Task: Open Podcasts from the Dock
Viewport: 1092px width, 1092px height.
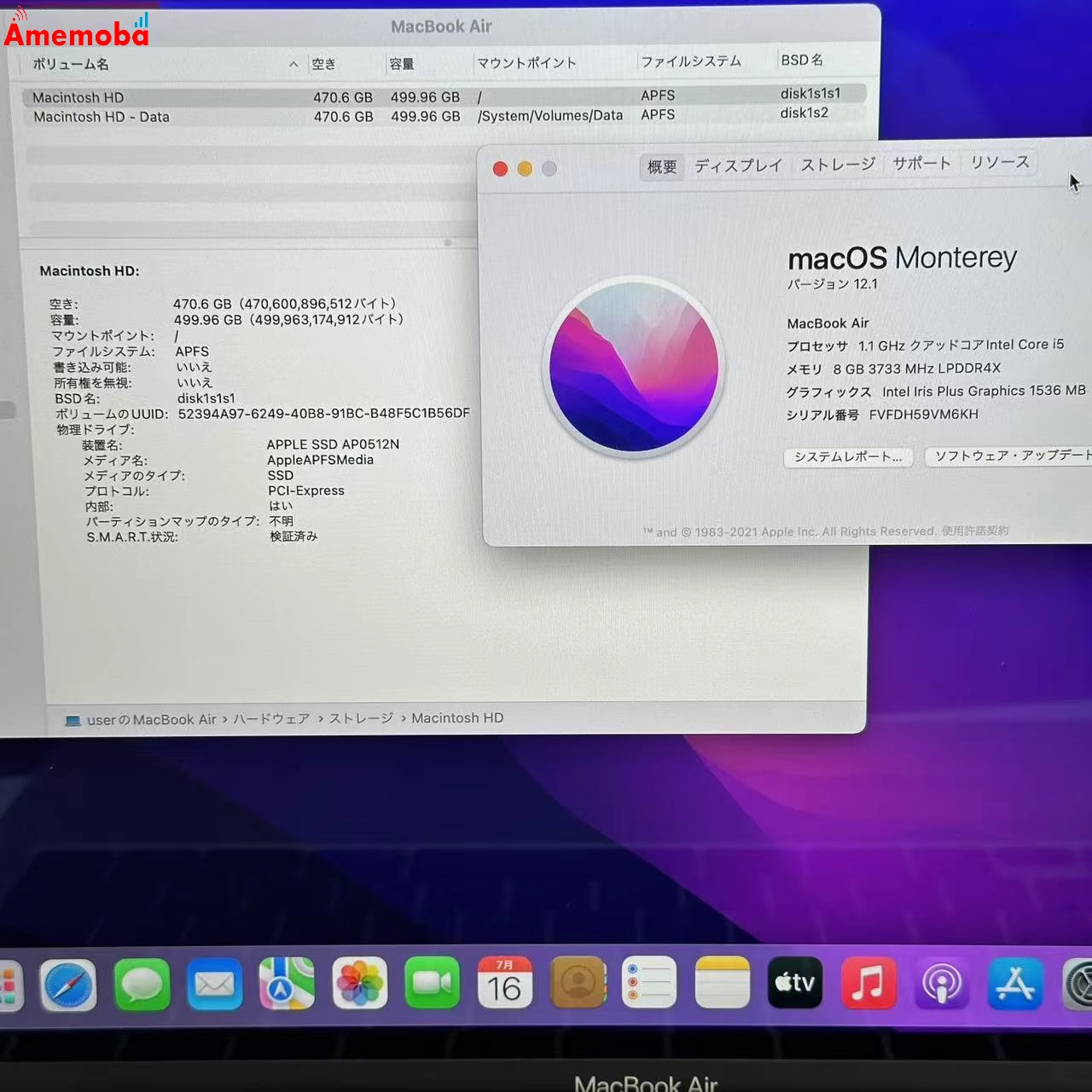Action: point(942,984)
